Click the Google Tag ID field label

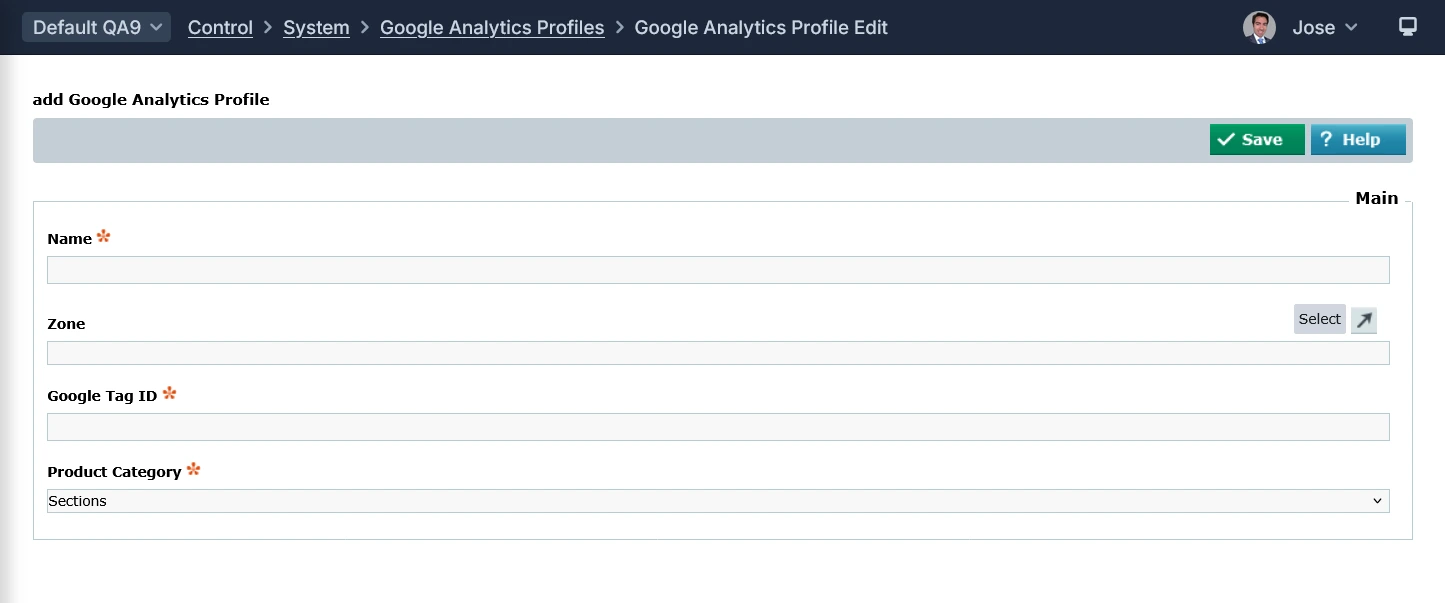coord(102,396)
